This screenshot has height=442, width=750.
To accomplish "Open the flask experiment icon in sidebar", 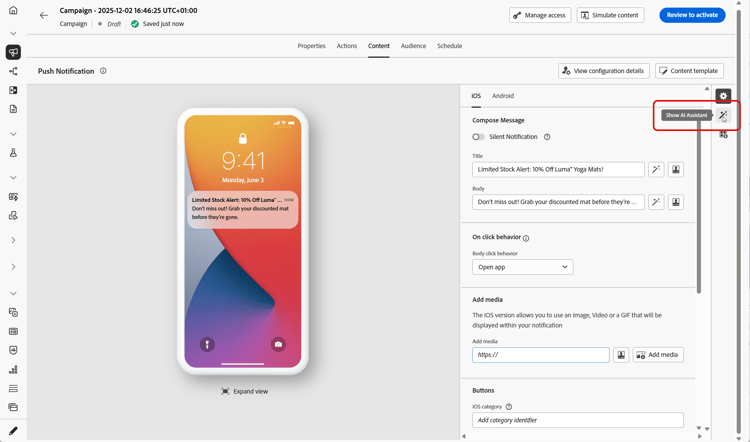I will 13,153.
